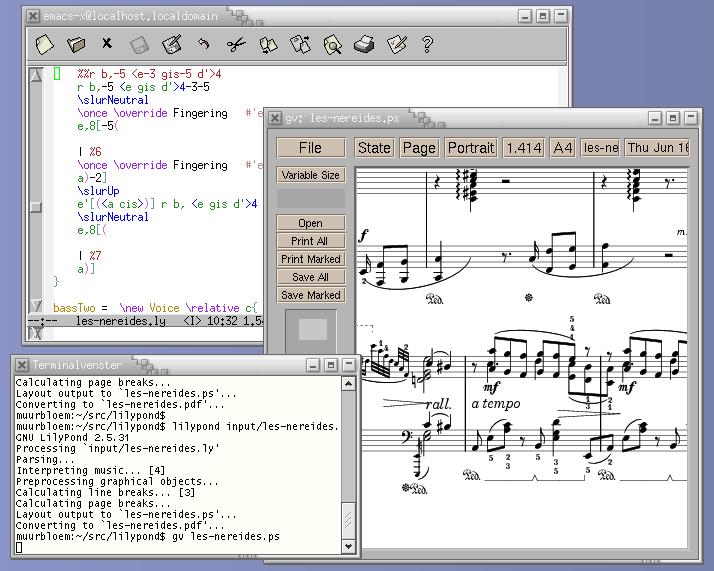This screenshot has width=714, height=571.
Task: Click the Undo arrow icon in Emacs toolbar
Action: coord(204,44)
